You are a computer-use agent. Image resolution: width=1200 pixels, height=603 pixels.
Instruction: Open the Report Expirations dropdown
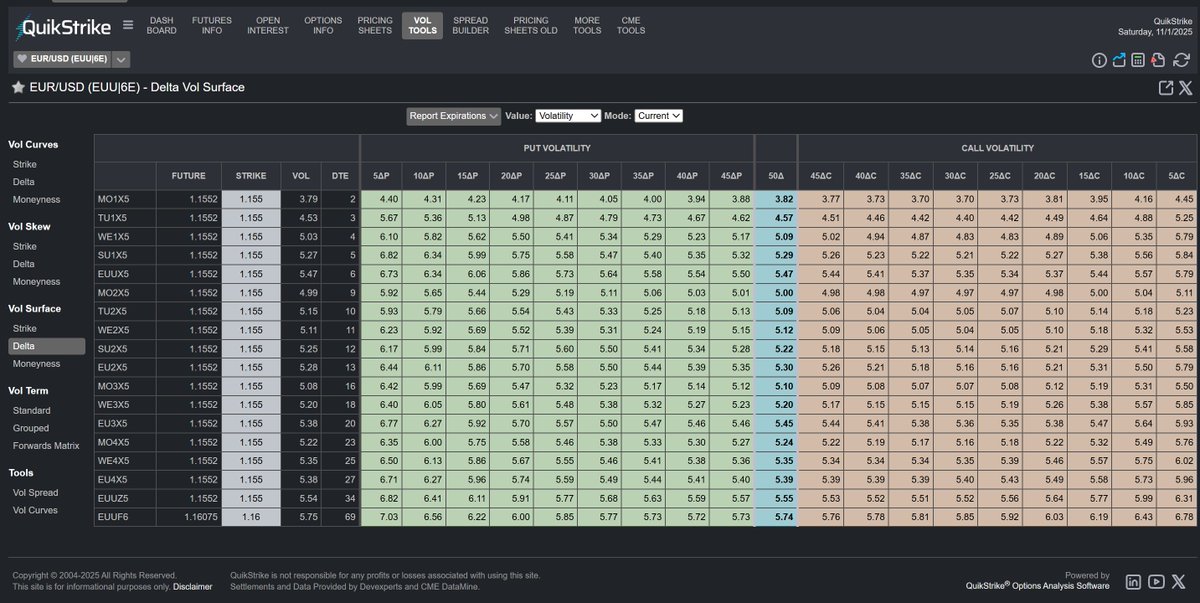454,116
